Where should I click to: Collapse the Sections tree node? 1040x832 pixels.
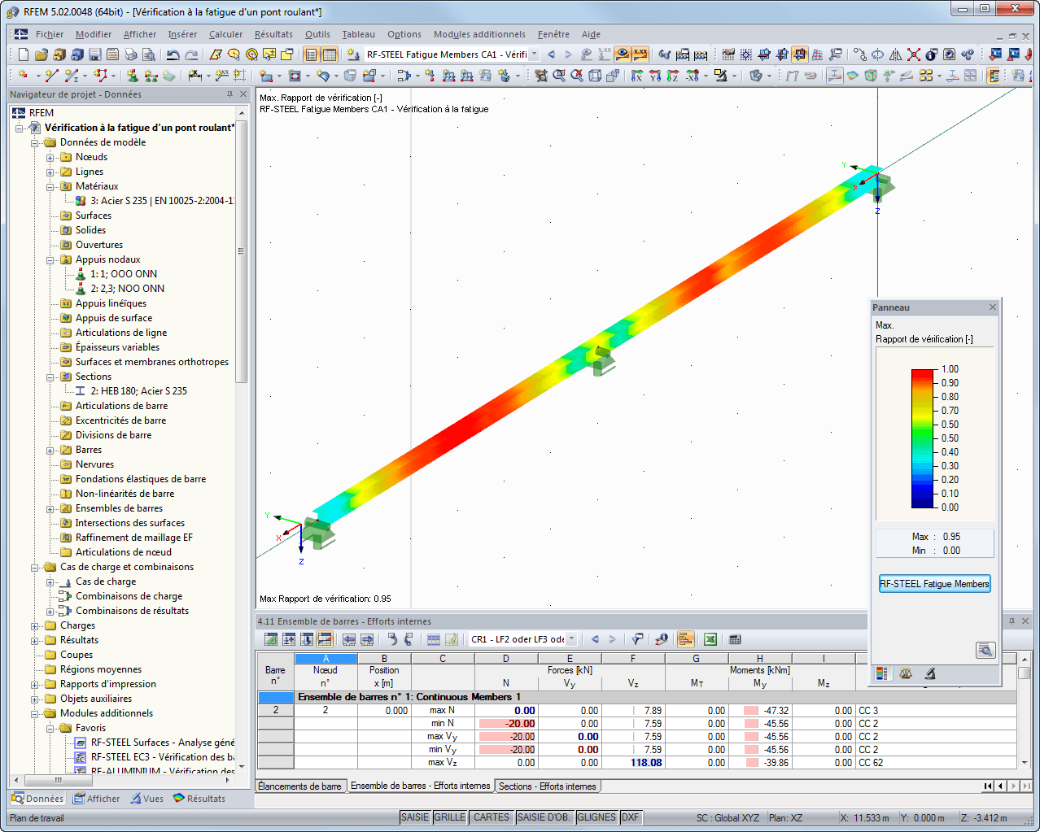tap(50, 377)
